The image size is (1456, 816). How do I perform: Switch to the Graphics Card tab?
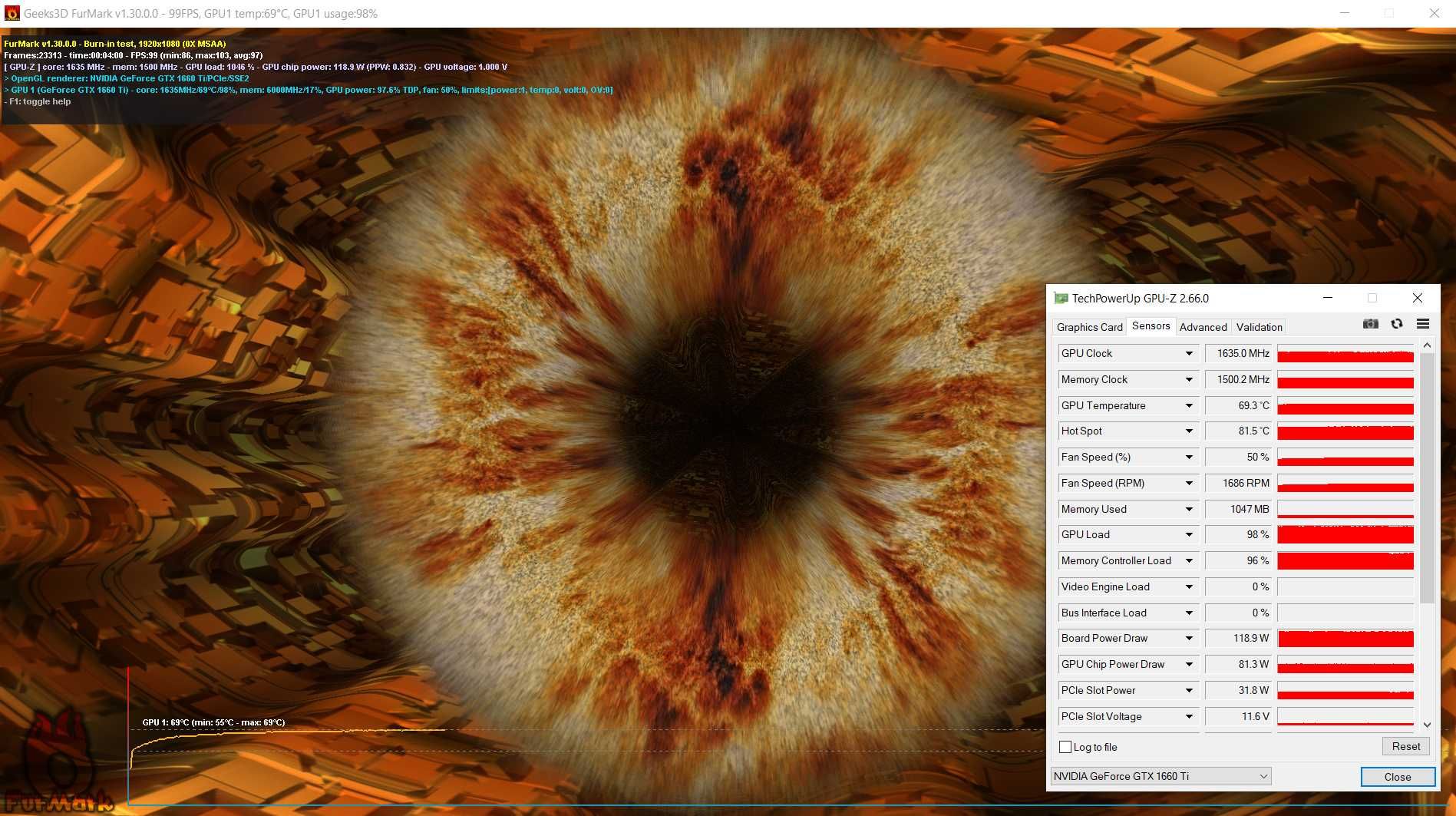(1089, 327)
